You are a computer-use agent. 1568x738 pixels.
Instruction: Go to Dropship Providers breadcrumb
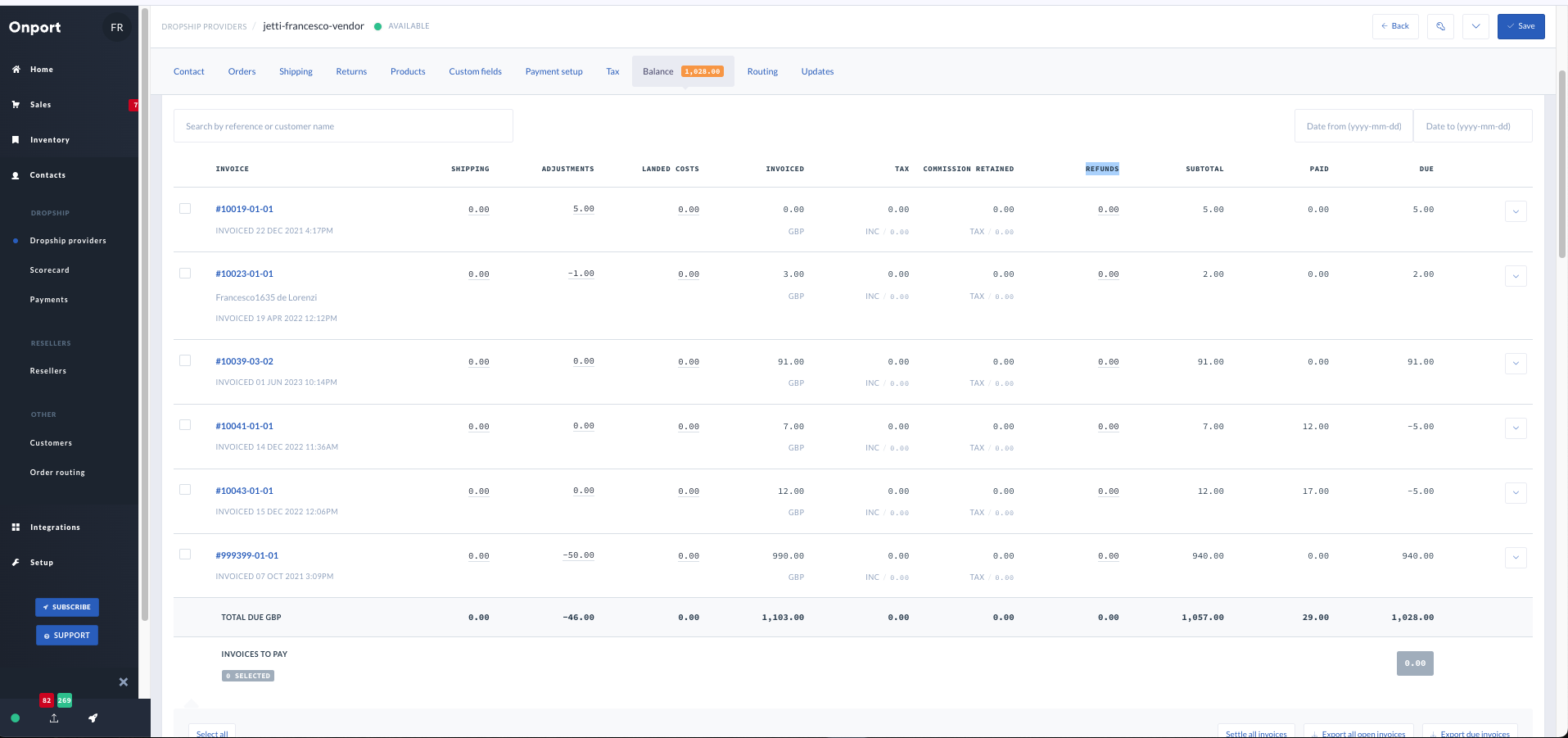[x=204, y=27]
